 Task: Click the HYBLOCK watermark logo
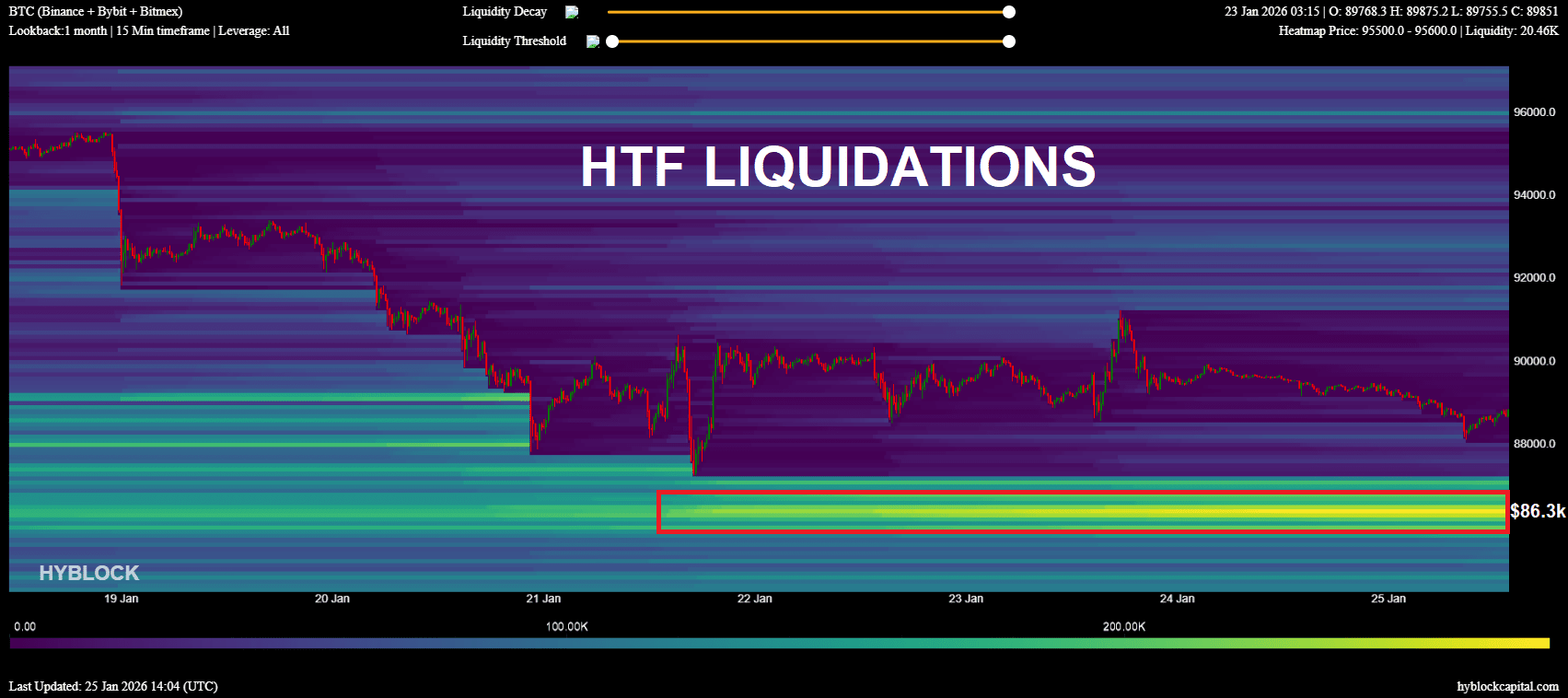click(x=89, y=573)
